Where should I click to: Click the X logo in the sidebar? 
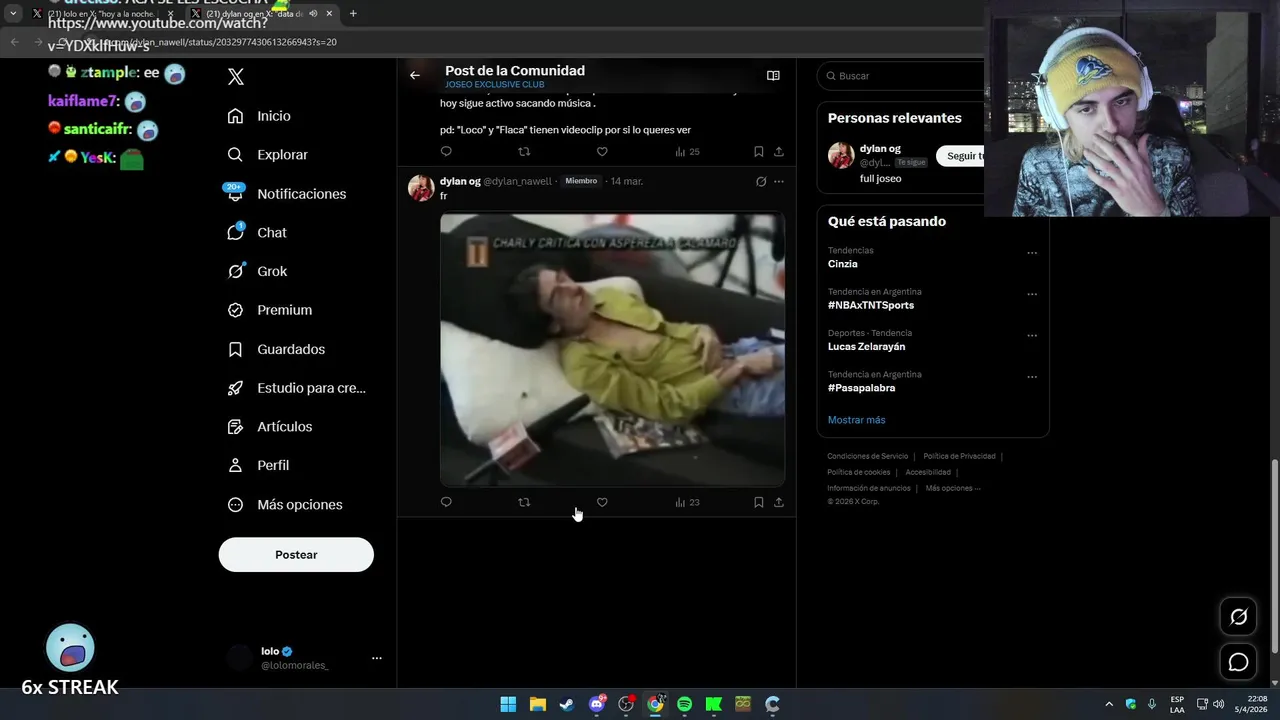(x=236, y=76)
